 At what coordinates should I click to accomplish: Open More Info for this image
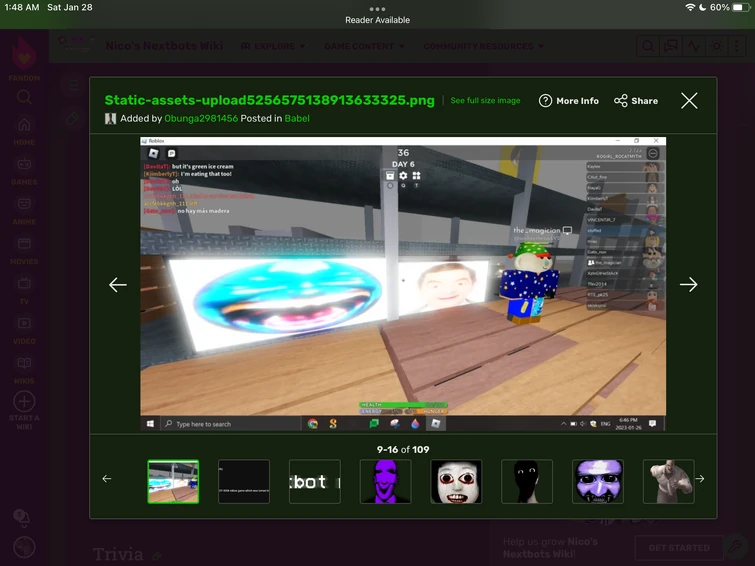569,101
